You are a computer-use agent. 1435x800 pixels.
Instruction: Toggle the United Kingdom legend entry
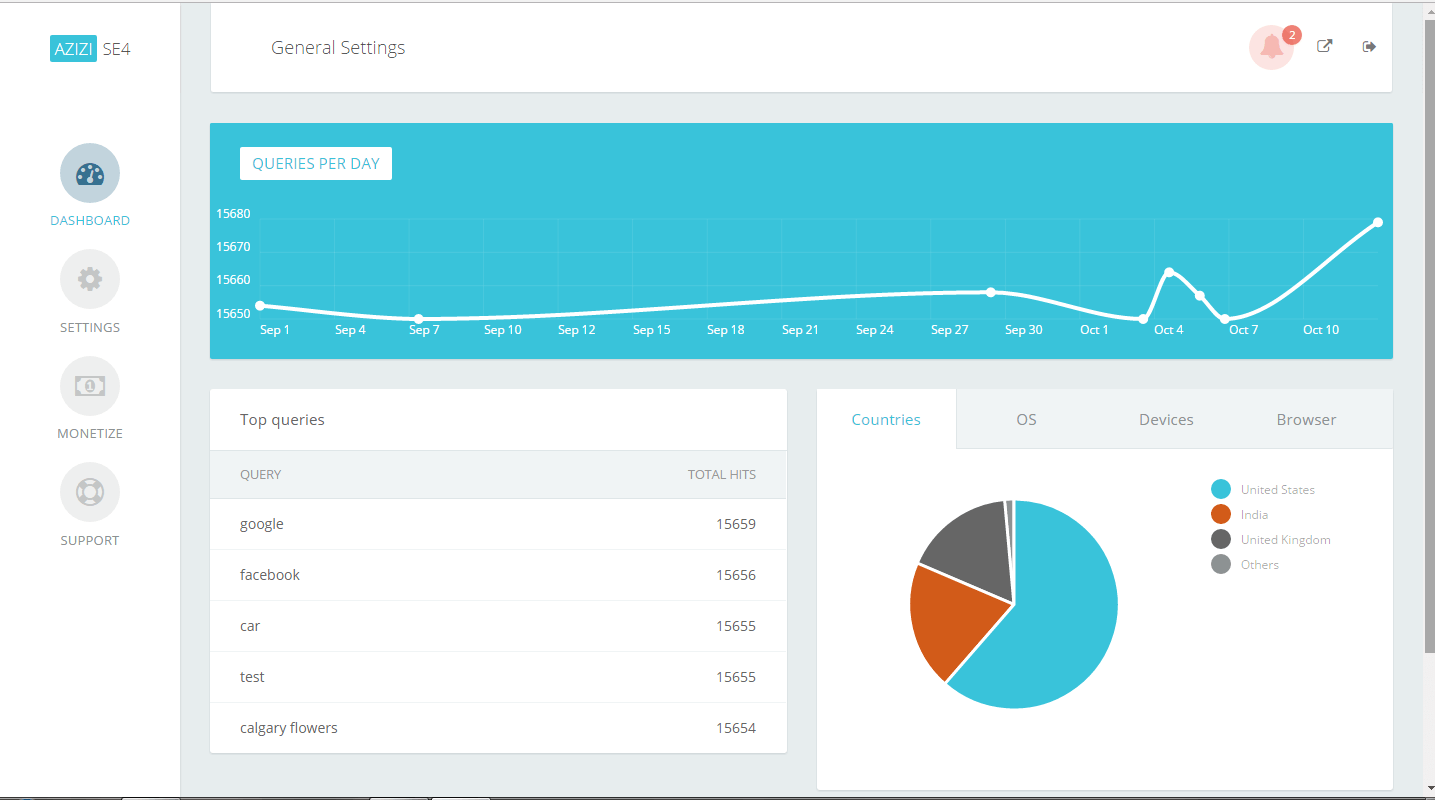point(1285,539)
